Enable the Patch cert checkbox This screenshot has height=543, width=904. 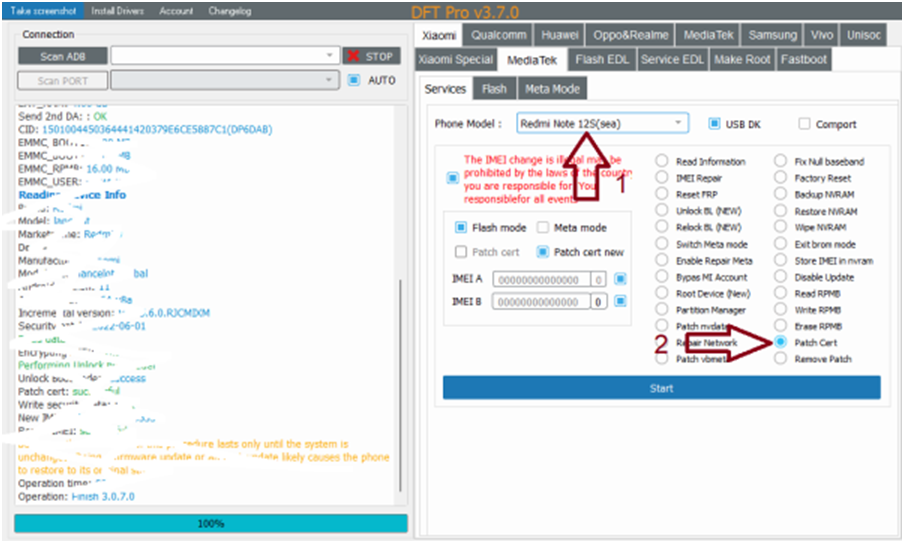coord(461,252)
